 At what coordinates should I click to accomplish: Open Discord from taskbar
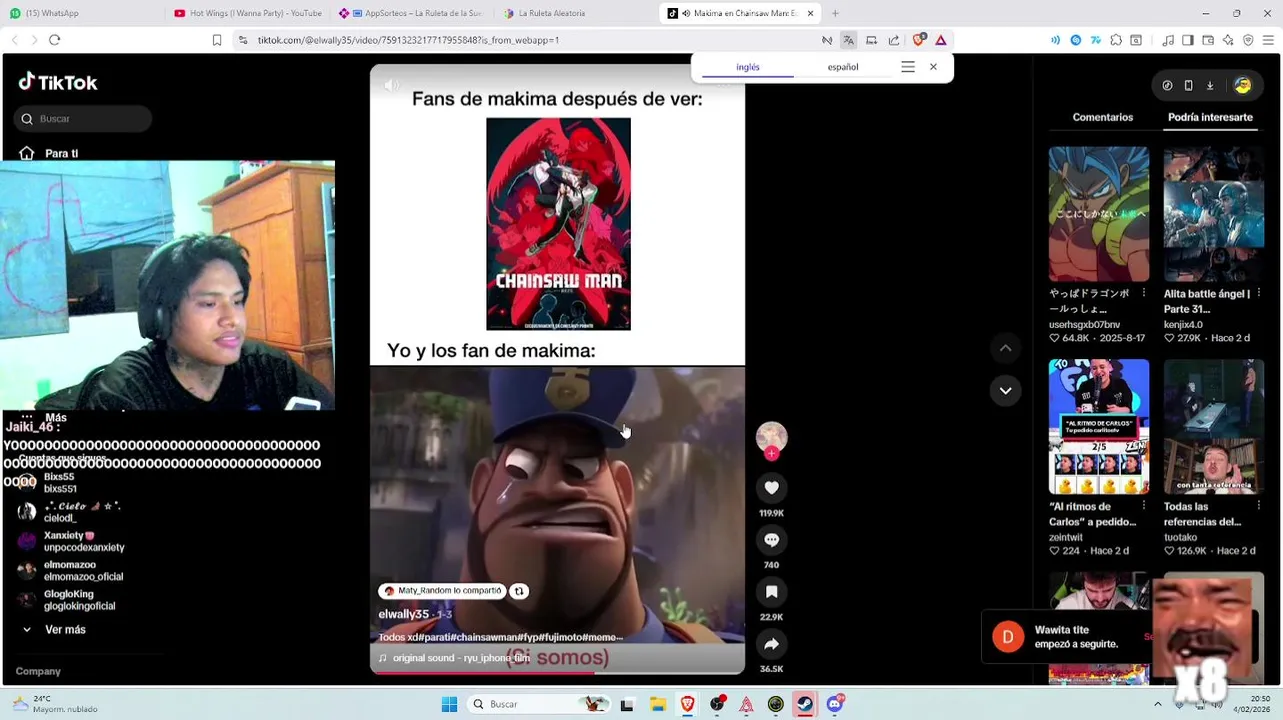[835, 704]
